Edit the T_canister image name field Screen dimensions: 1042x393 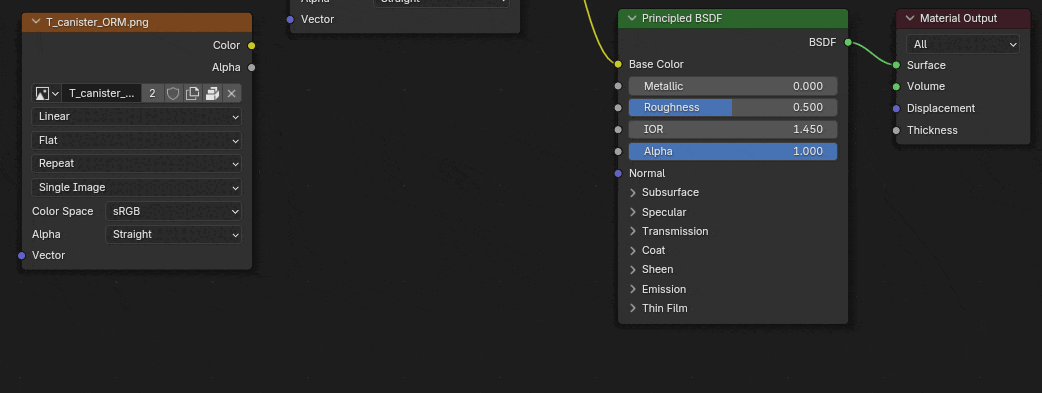coord(102,93)
